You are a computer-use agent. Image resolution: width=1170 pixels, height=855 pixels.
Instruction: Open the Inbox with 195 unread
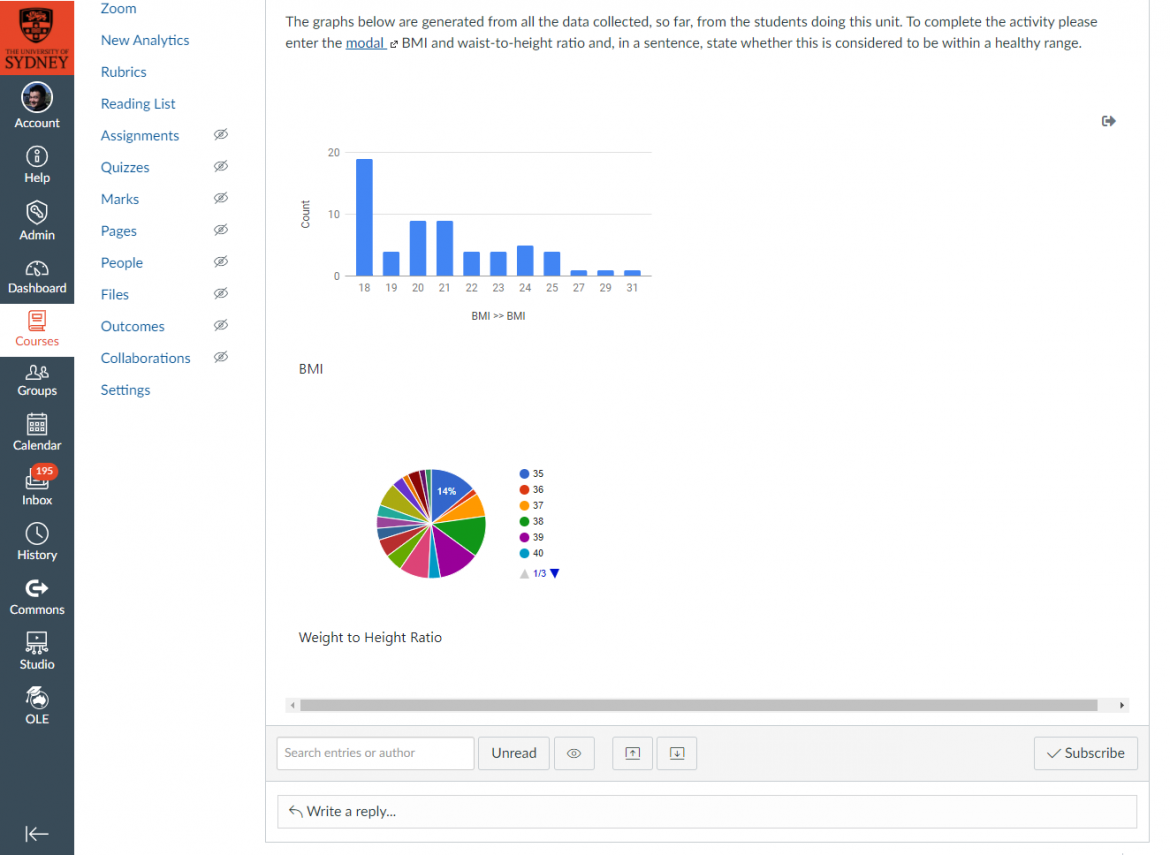pyautogui.click(x=37, y=487)
